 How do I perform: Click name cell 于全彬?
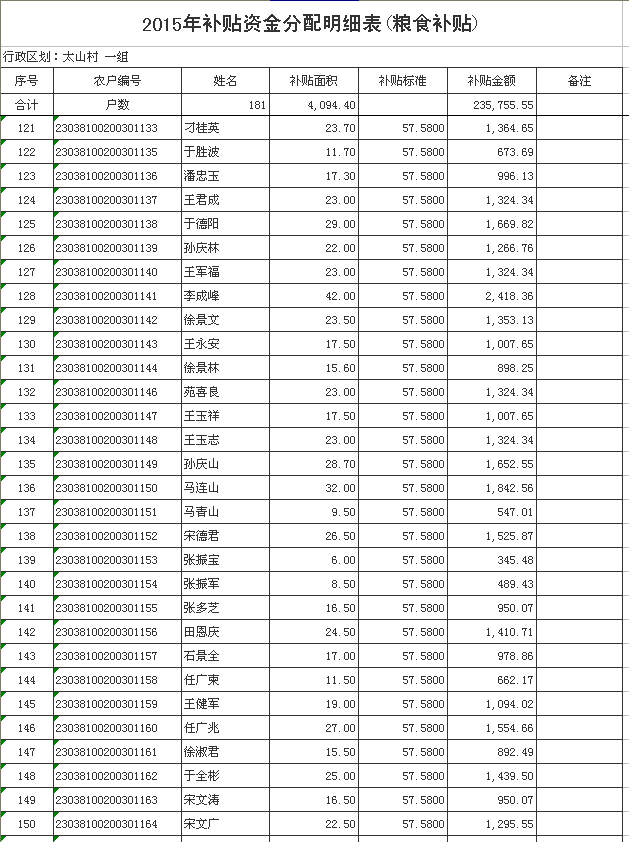click(x=226, y=776)
